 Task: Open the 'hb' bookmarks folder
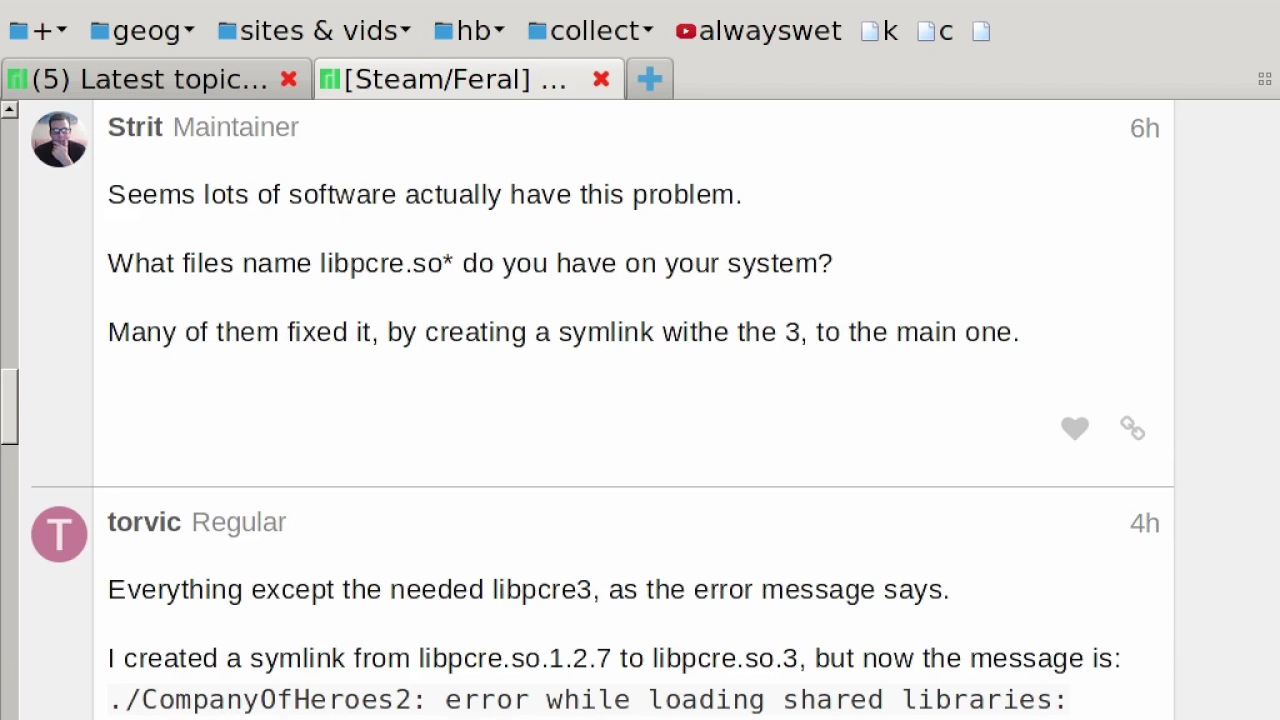[x=469, y=31]
